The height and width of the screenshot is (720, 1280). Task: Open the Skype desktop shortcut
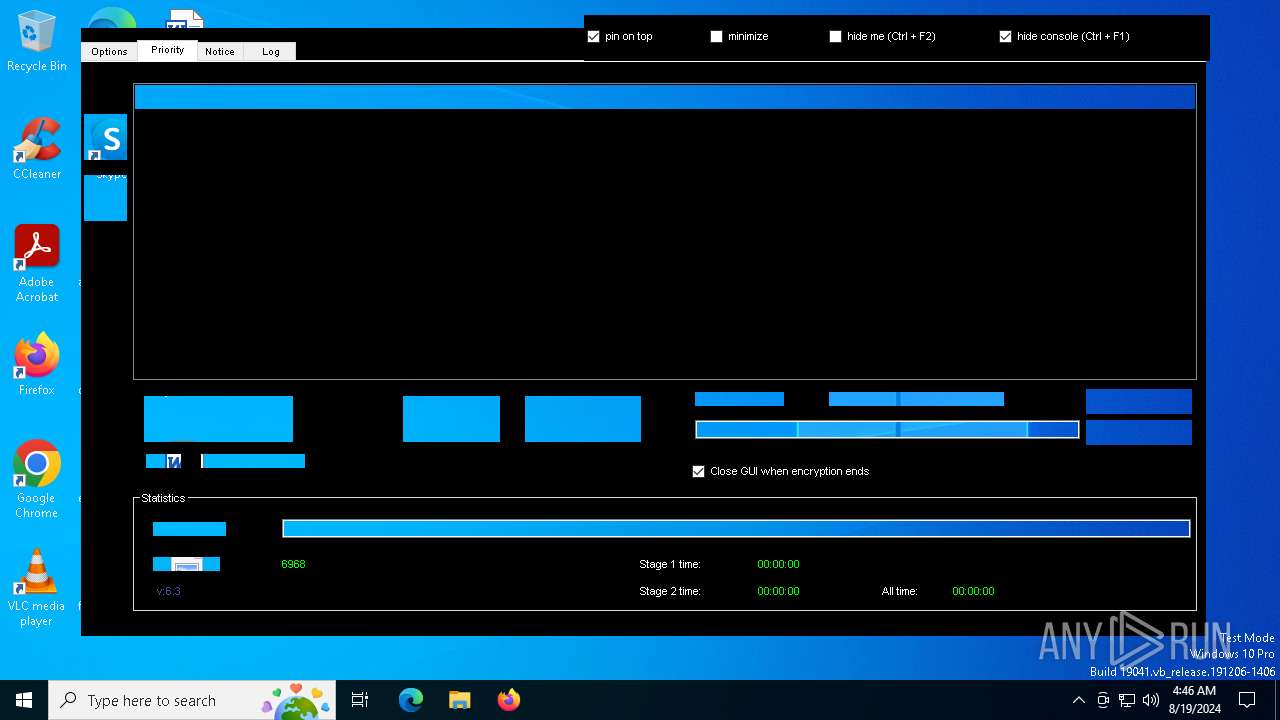pos(106,138)
